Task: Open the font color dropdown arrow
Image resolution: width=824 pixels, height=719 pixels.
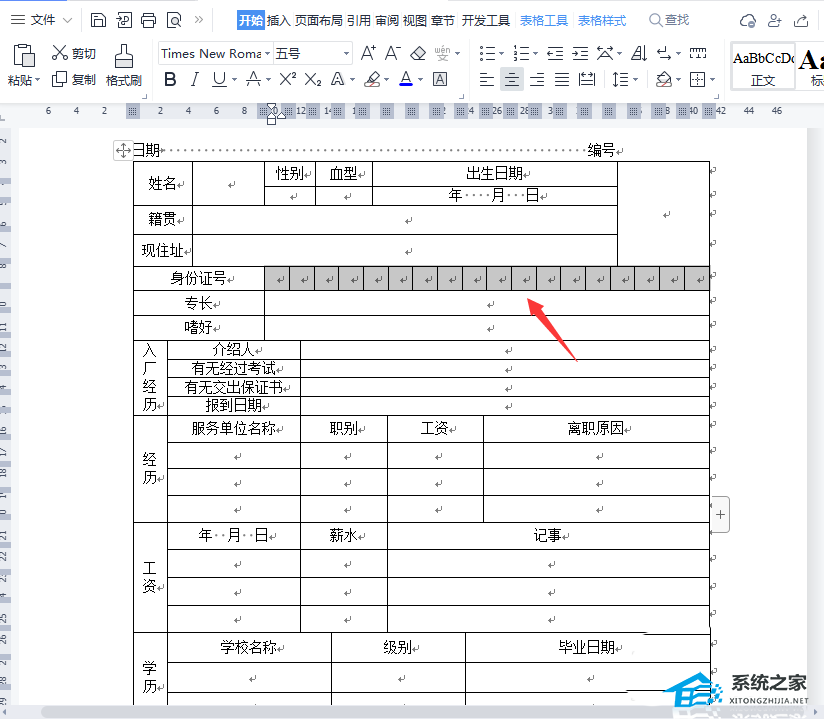Action: tap(420, 80)
